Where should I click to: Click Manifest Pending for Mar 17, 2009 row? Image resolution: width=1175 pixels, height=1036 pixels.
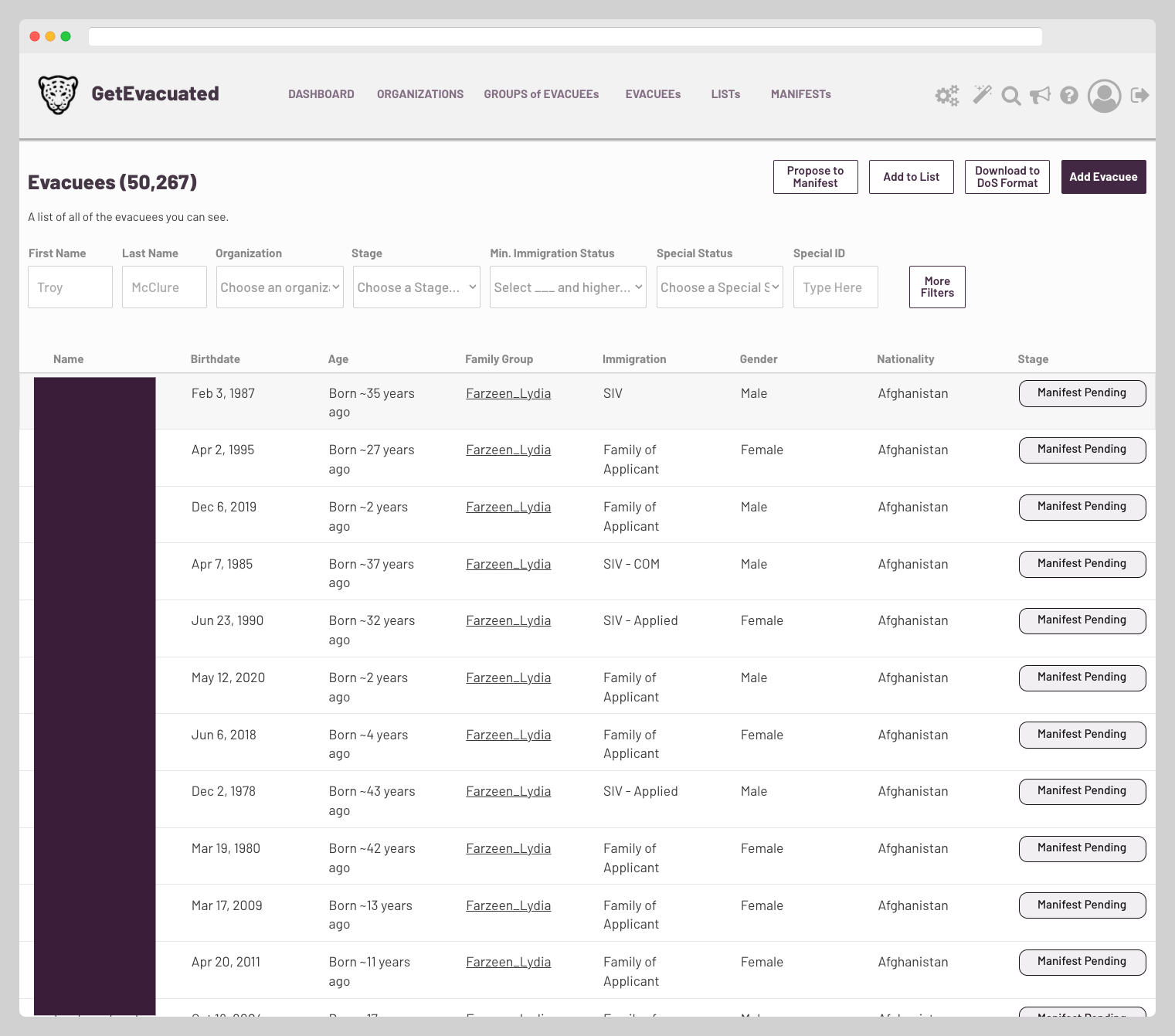[1082, 905]
